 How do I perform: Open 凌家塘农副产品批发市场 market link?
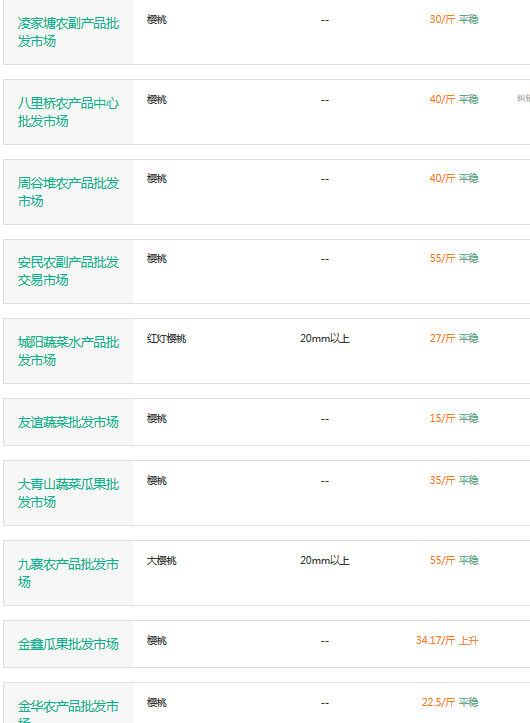tap(68, 32)
